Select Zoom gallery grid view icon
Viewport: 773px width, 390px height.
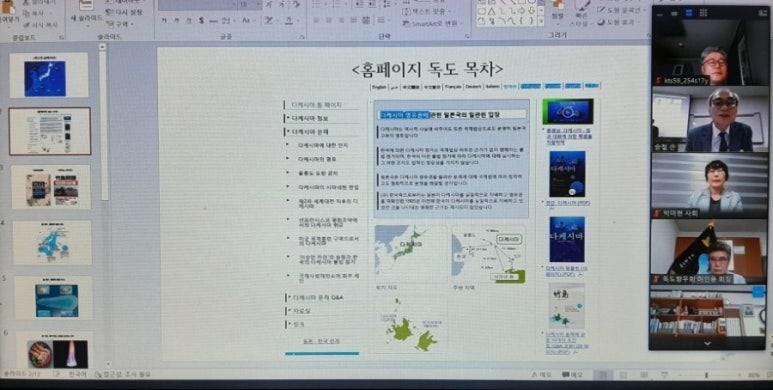[x=703, y=13]
